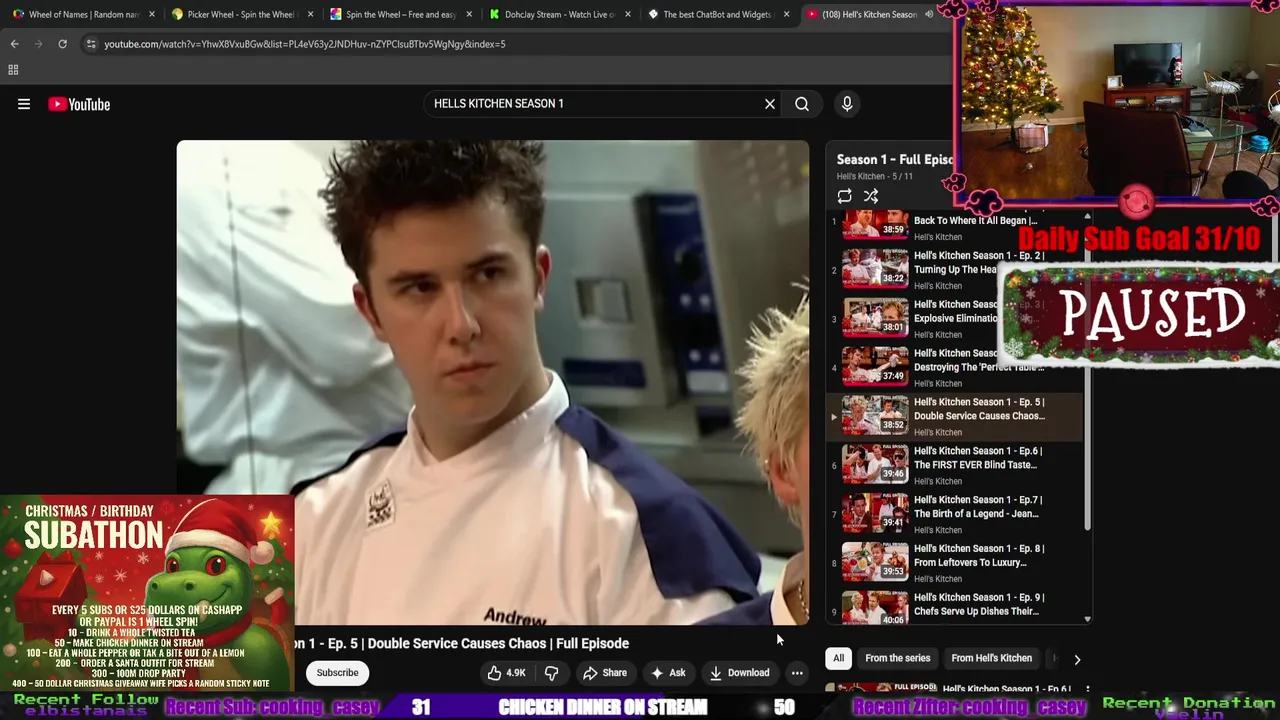Play Ep.6 The FIRST EVER Blind Taste
The image size is (1280, 720).
click(x=955, y=465)
